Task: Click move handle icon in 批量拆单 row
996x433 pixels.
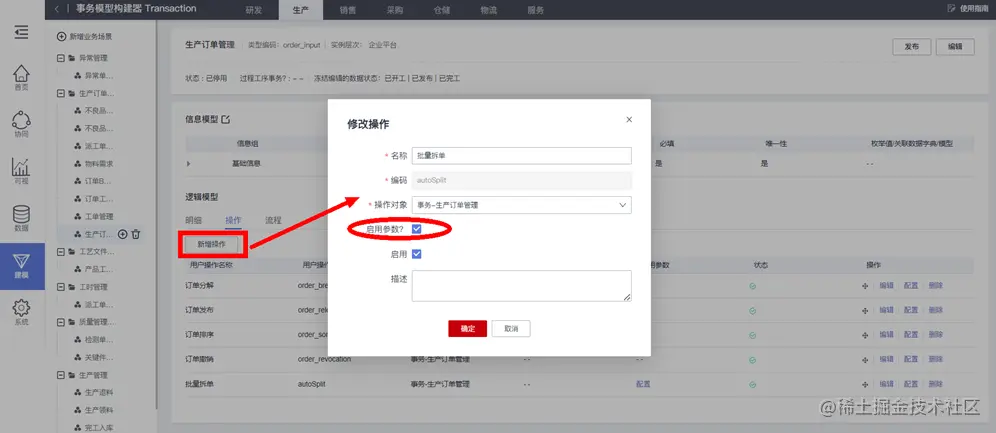Action: click(x=865, y=384)
